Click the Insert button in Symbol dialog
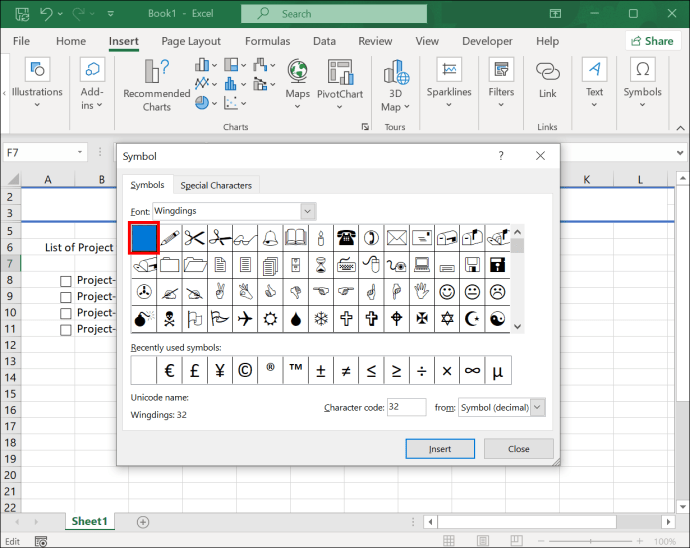 point(440,449)
